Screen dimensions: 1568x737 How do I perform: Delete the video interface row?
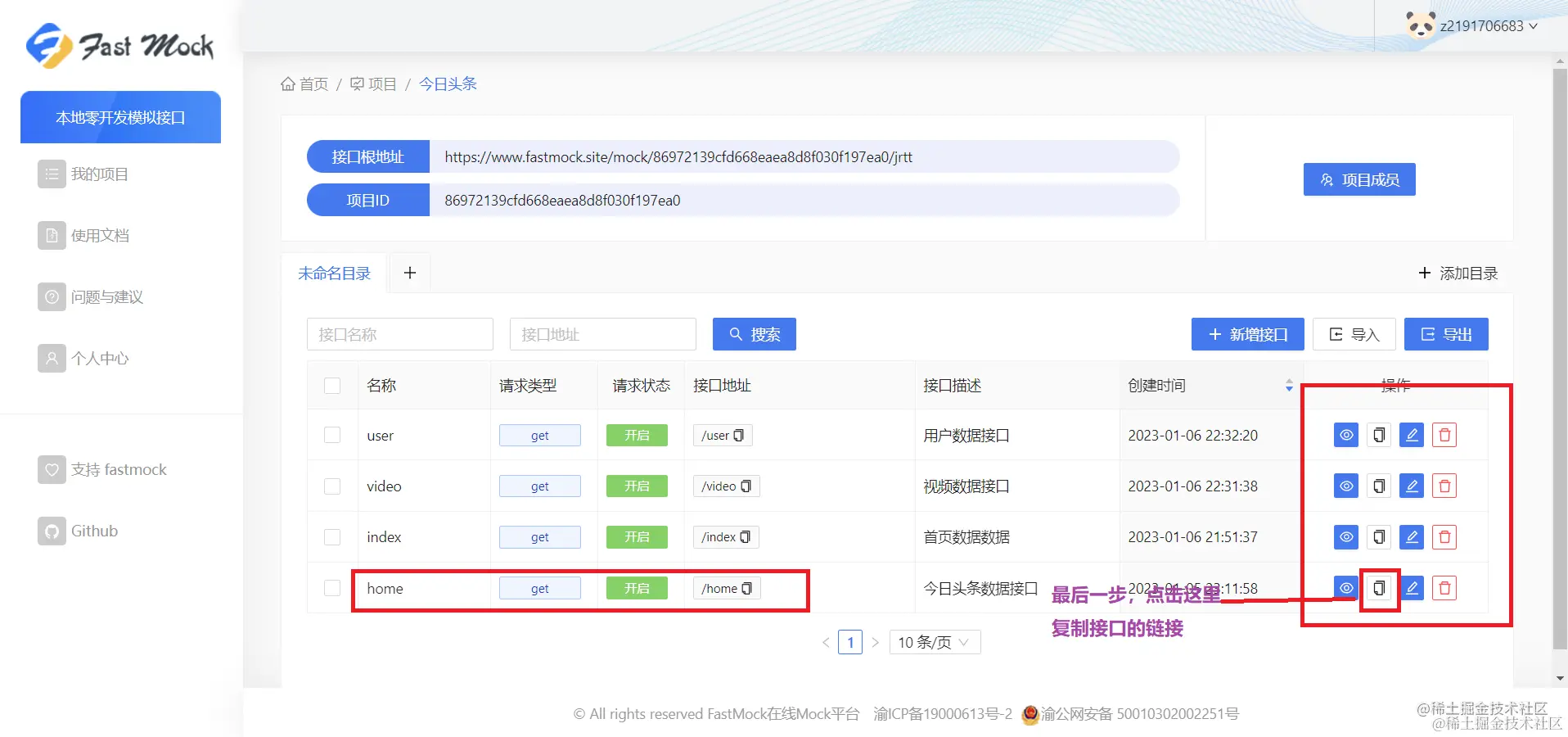(1444, 486)
